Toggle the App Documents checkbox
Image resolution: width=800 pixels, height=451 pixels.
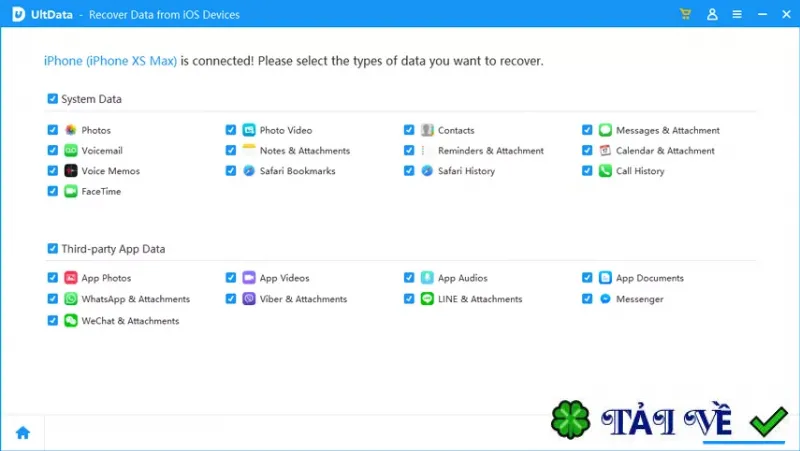tap(587, 277)
